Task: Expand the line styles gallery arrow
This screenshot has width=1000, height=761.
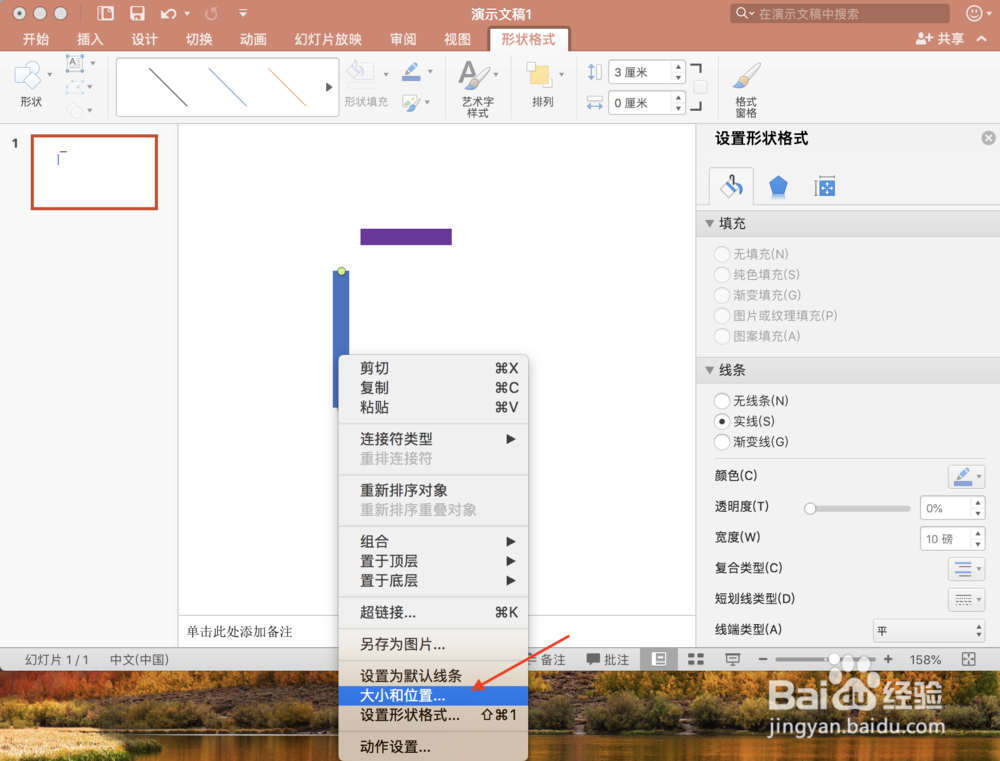Action: point(328,87)
